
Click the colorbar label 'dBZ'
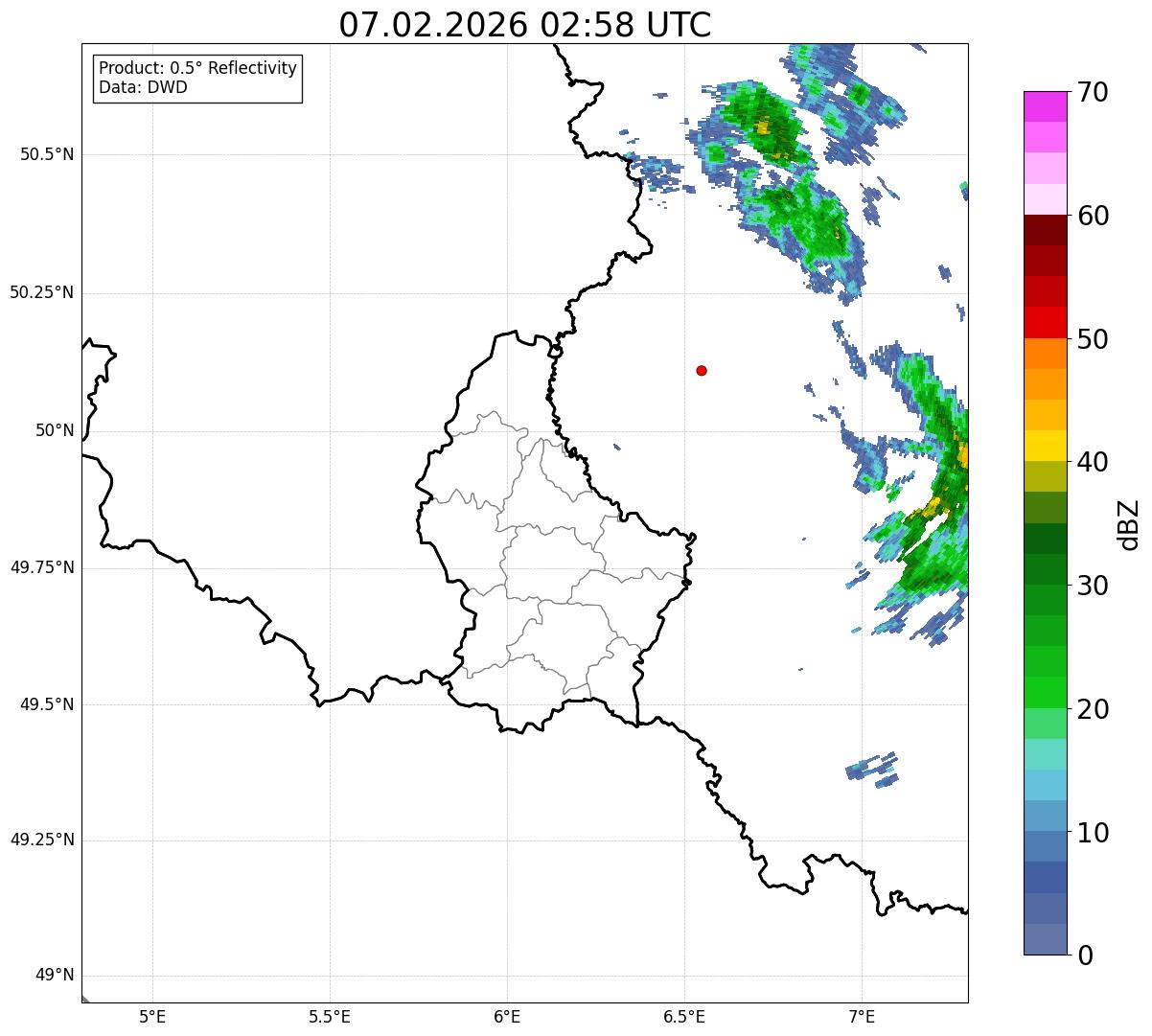pos(1129,524)
